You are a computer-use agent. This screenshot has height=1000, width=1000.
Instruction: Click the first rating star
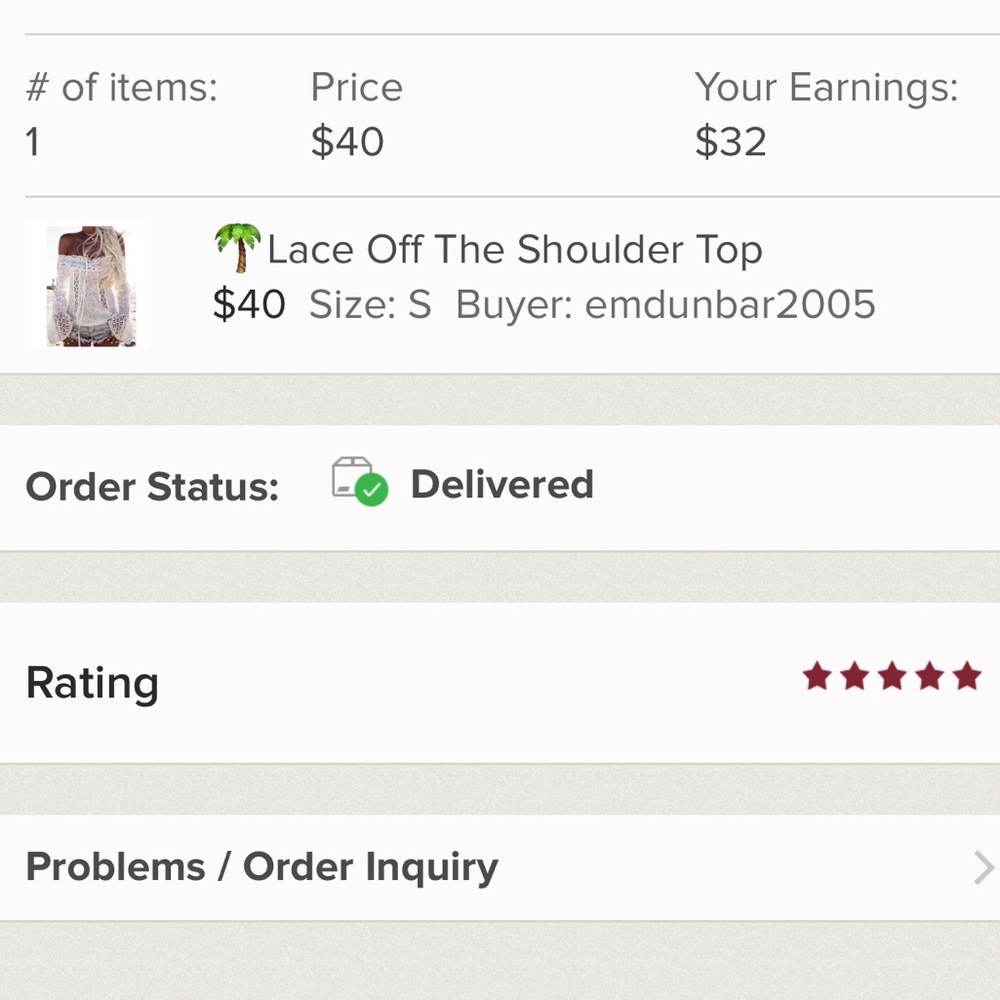(x=817, y=676)
